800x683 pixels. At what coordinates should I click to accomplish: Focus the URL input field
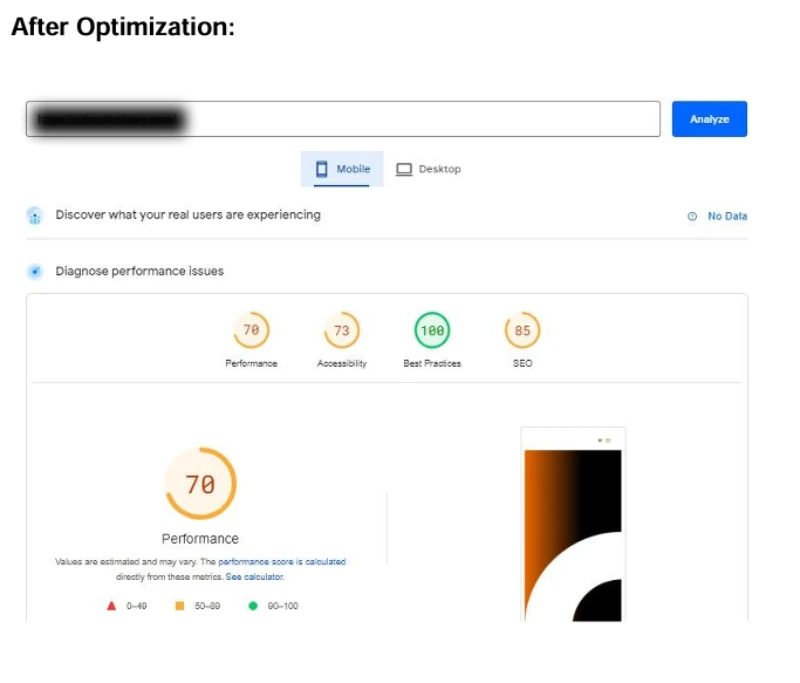[x=343, y=119]
